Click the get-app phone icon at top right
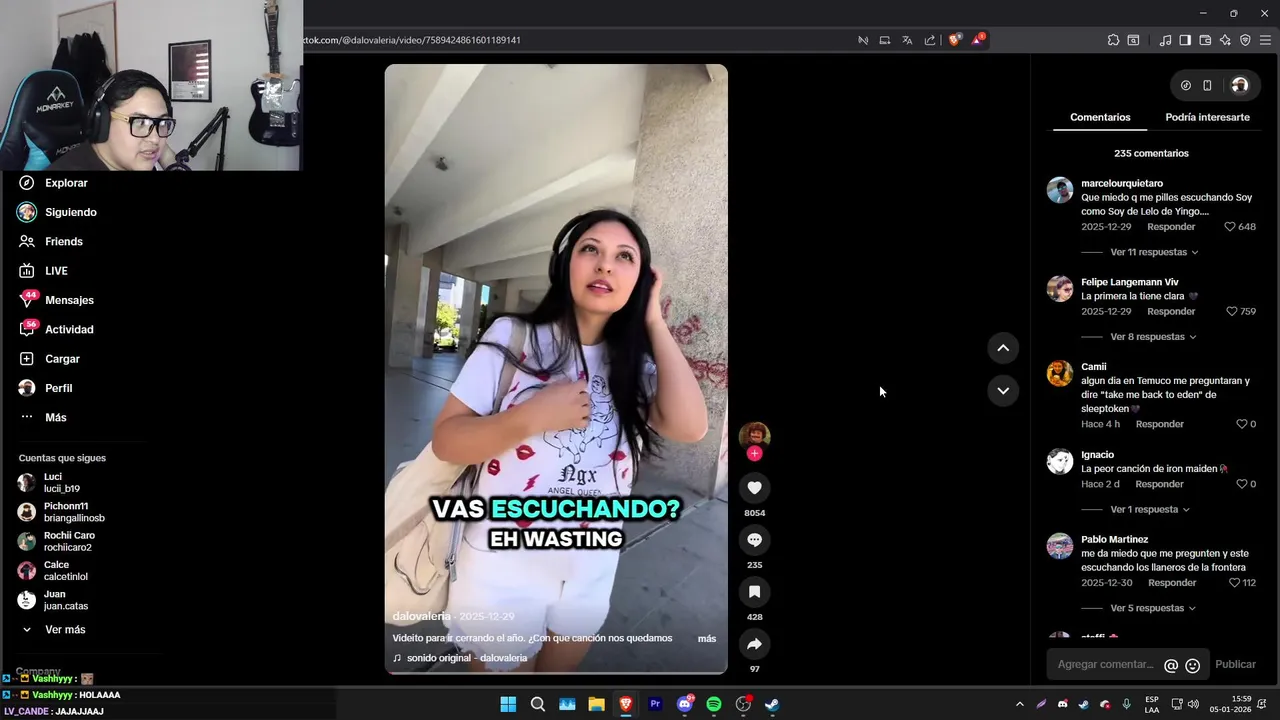The width and height of the screenshot is (1280, 720). (x=1207, y=86)
